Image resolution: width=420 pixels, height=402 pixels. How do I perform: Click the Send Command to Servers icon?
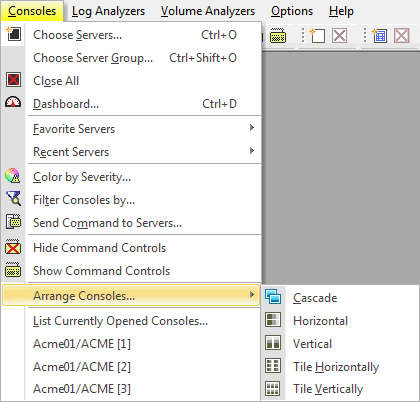[x=13, y=221]
